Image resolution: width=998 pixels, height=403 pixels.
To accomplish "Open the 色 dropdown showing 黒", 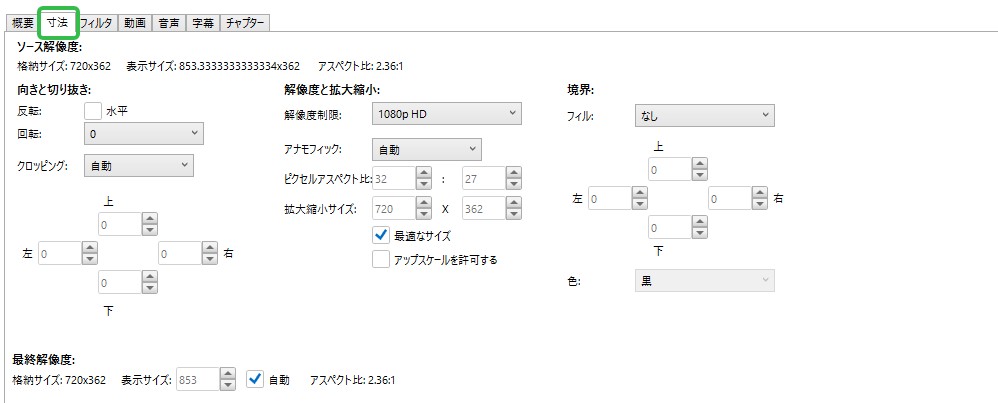I will coord(705,281).
